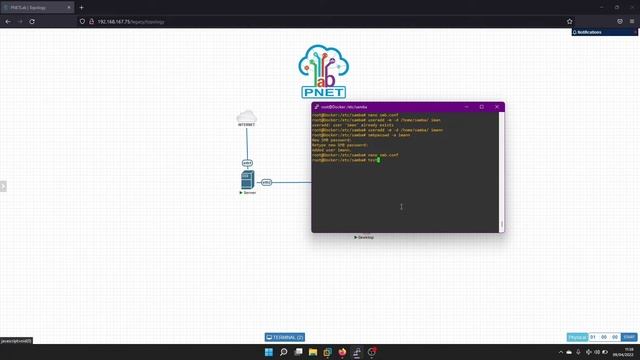Click the Start button of the lab timer
Screen dimensions: 640x360
tap(629, 337)
